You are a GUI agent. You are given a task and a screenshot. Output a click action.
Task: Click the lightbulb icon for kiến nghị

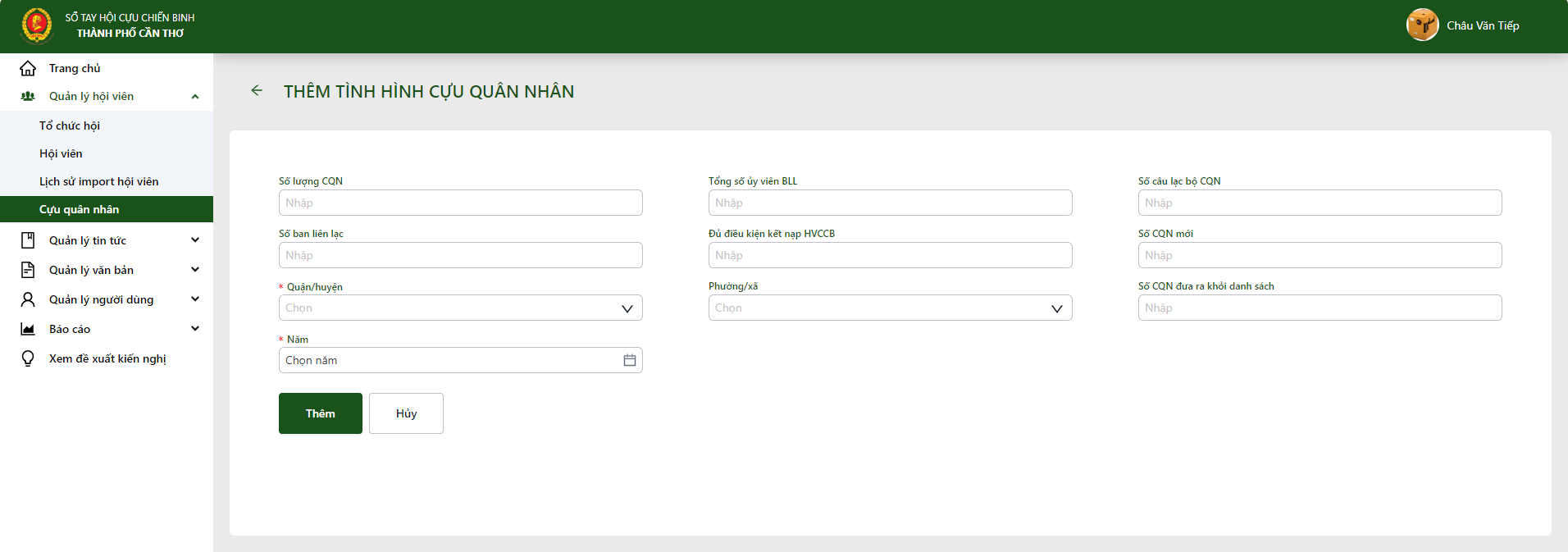pos(28,358)
